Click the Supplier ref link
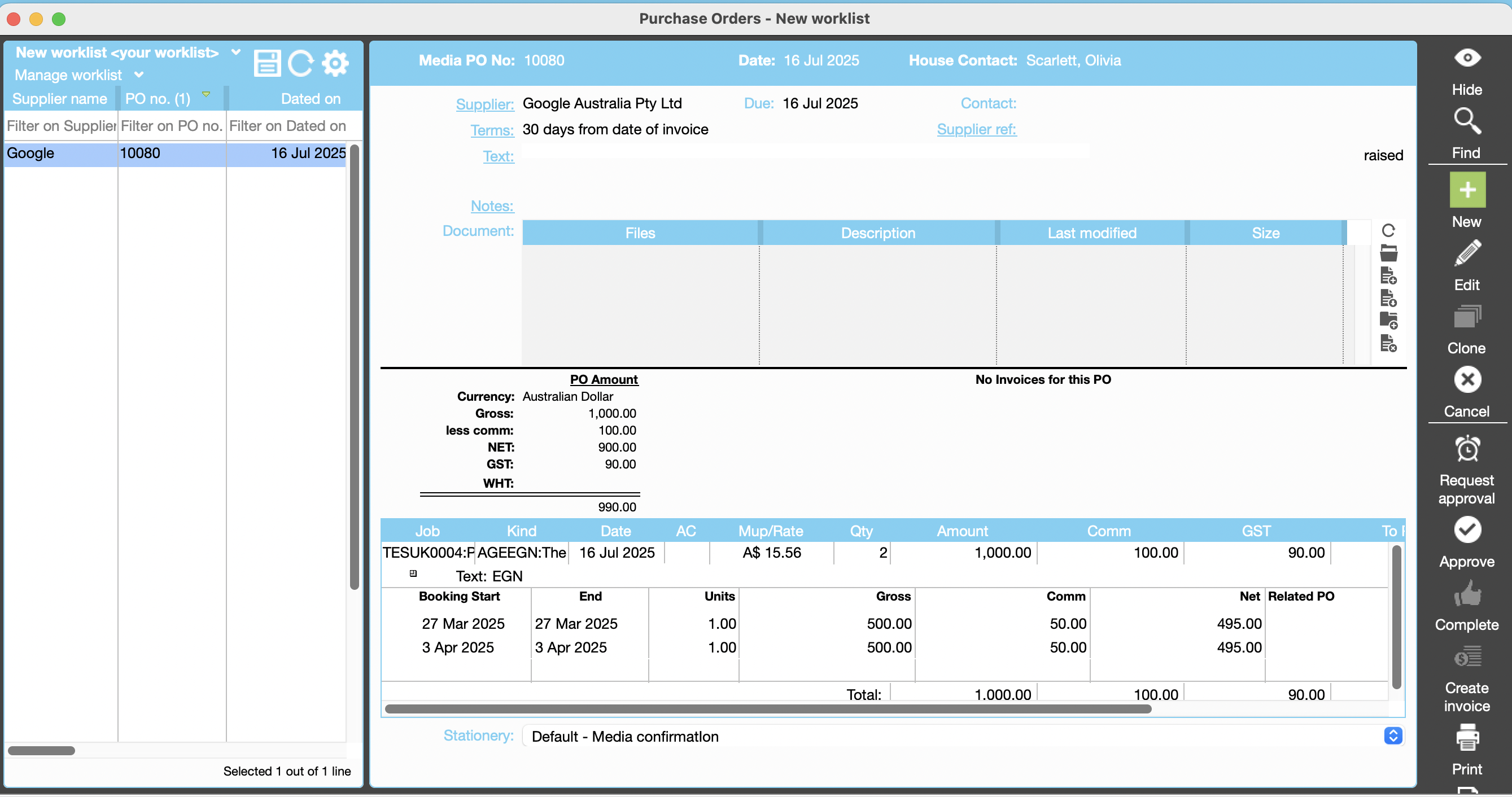Image resolution: width=1512 pixels, height=797 pixels. pyautogui.click(x=976, y=129)
